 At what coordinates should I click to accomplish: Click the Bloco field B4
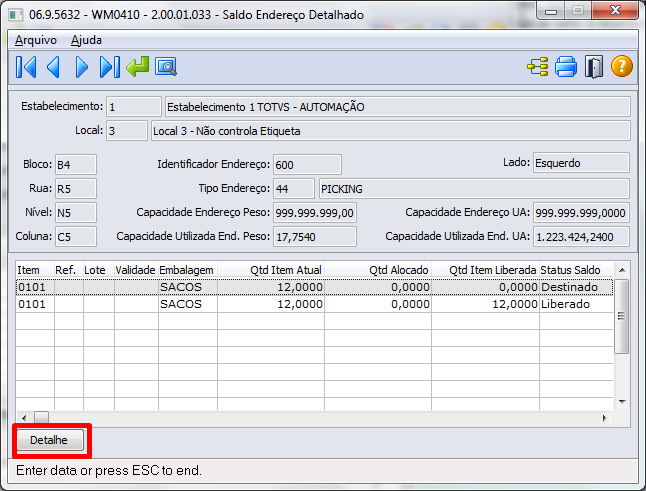pos(76,165)
